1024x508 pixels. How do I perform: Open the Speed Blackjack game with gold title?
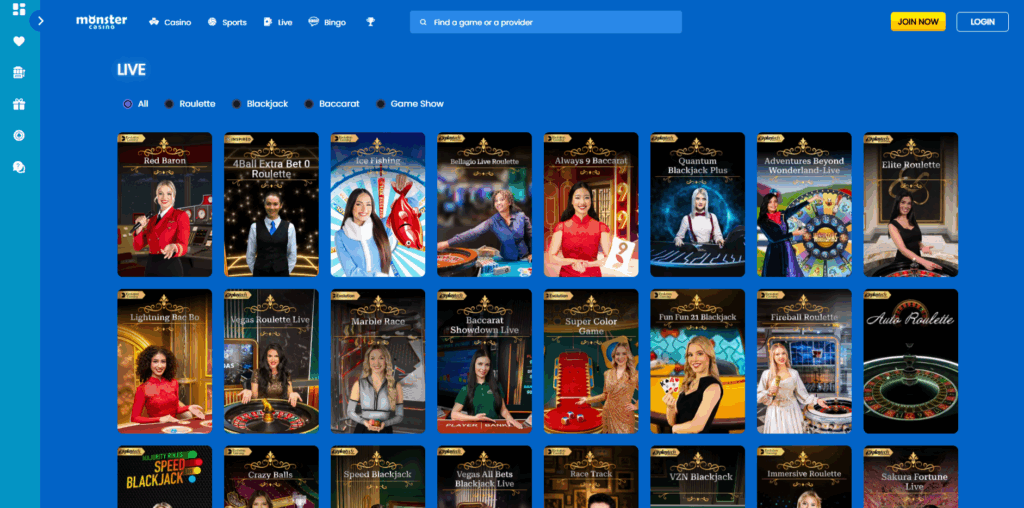tap(377, 477)
